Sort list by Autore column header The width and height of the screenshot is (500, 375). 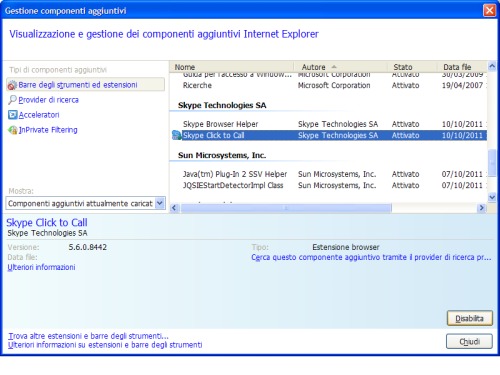[340, 67]
